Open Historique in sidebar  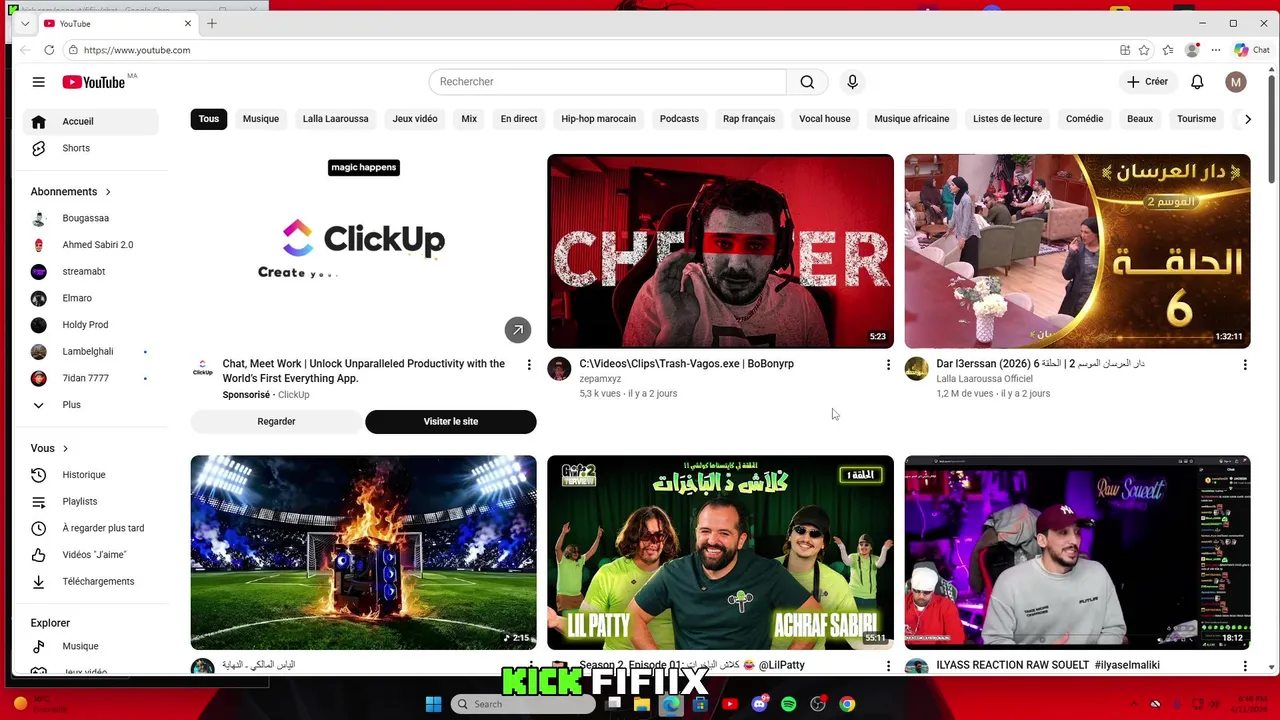tap(90, 475)
